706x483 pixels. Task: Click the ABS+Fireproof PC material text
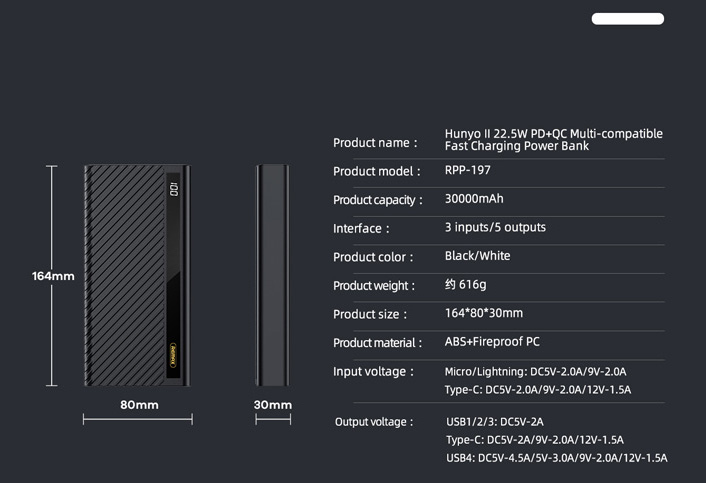[x=492, y=342]
